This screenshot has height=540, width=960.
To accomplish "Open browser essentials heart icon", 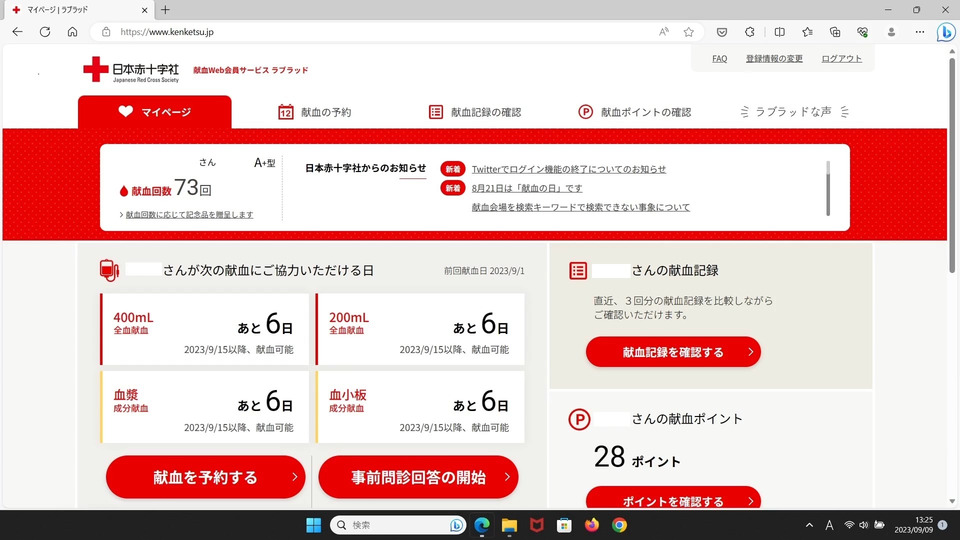I will [x=863, y=32].
